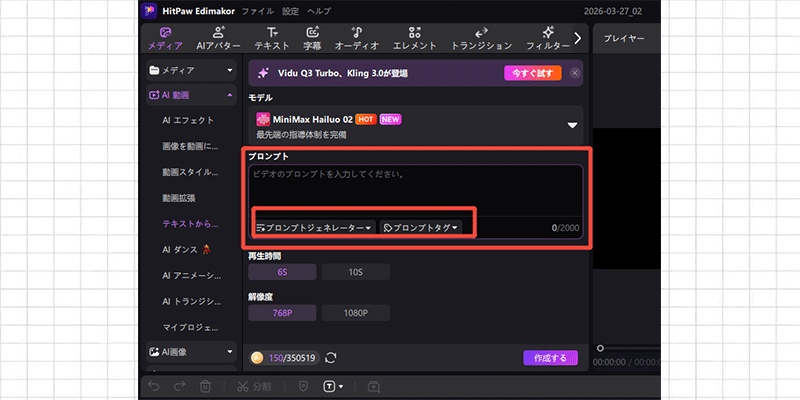The height and width of the screenshot is (400, 800).
Task: Select 10S playback duration
Action: click(x=356, y=272)
